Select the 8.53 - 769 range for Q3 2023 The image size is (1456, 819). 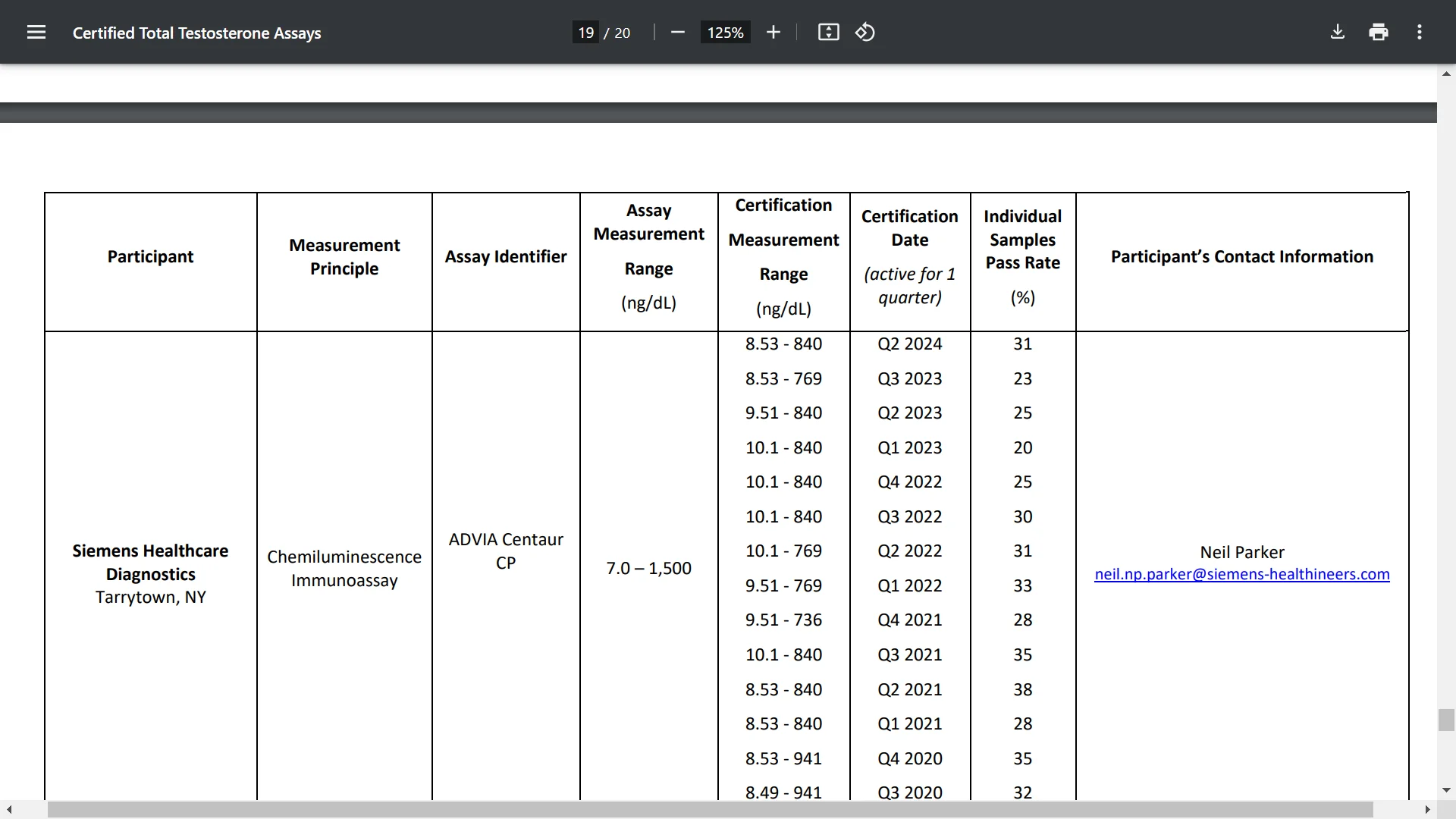(783, 378)
